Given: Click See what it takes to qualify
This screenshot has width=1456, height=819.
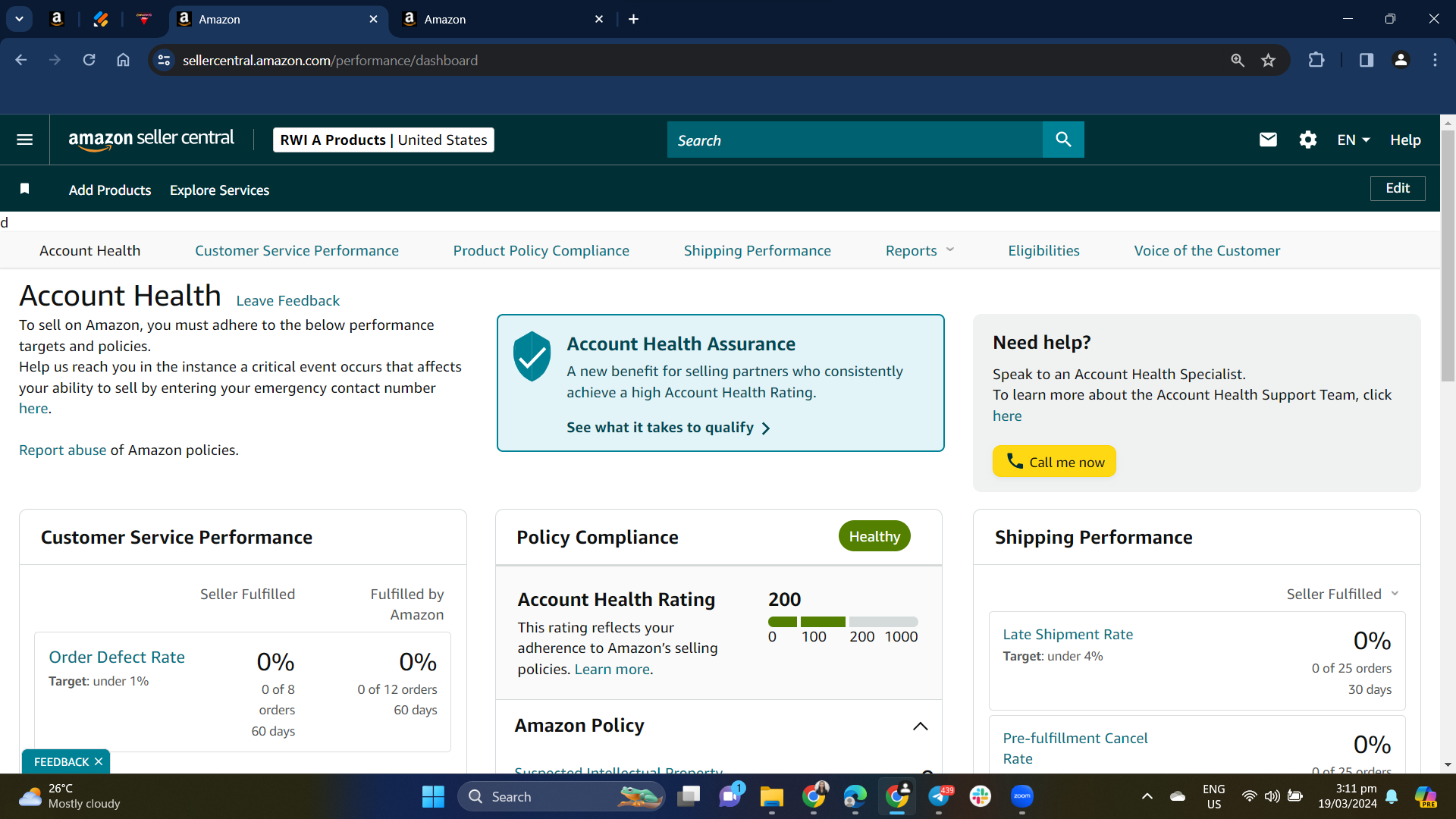Looking at the screenshot, I should click(668, 428).
